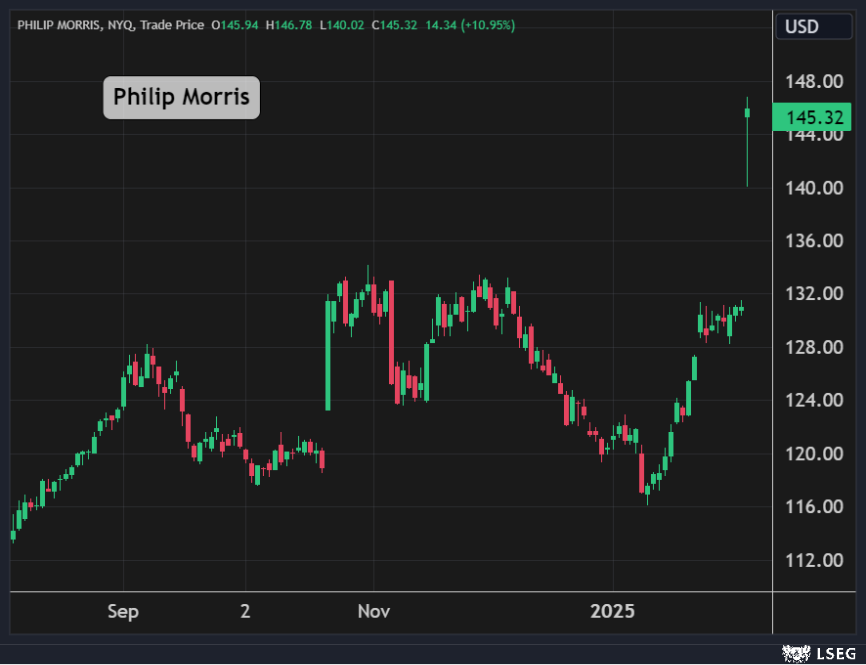The image size is (866, 665).
Task: Click the 2025 date axis label
Action: (612, 611)
